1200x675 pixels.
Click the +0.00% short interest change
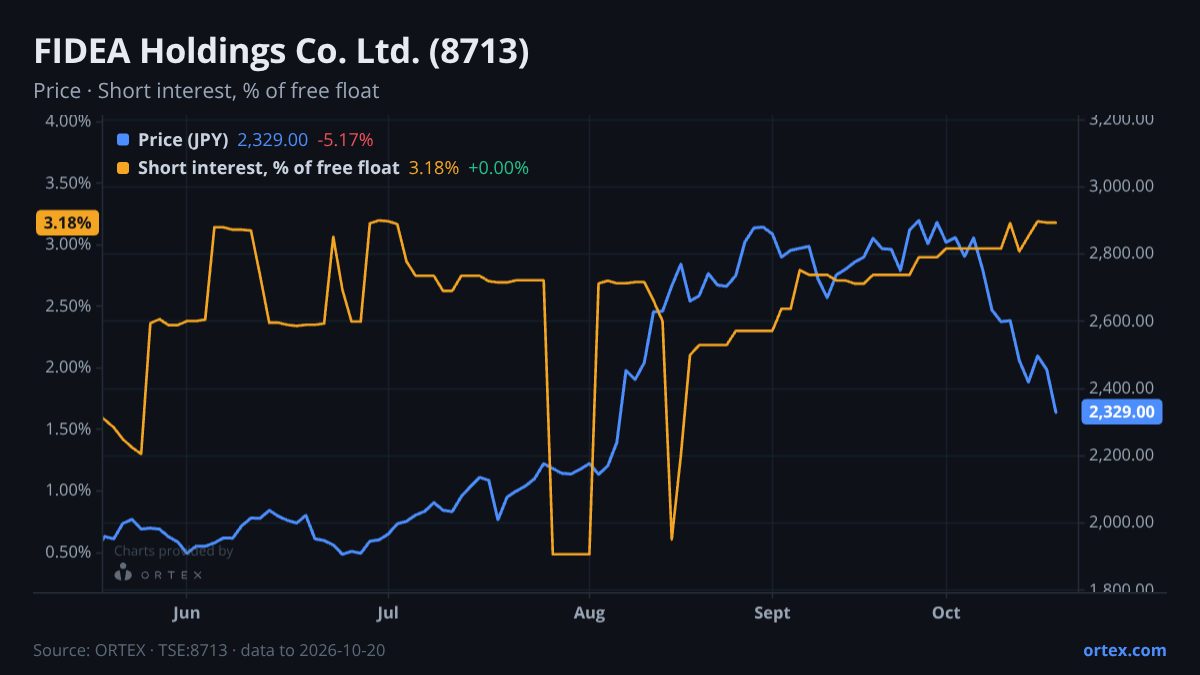(x=498, y=168)
